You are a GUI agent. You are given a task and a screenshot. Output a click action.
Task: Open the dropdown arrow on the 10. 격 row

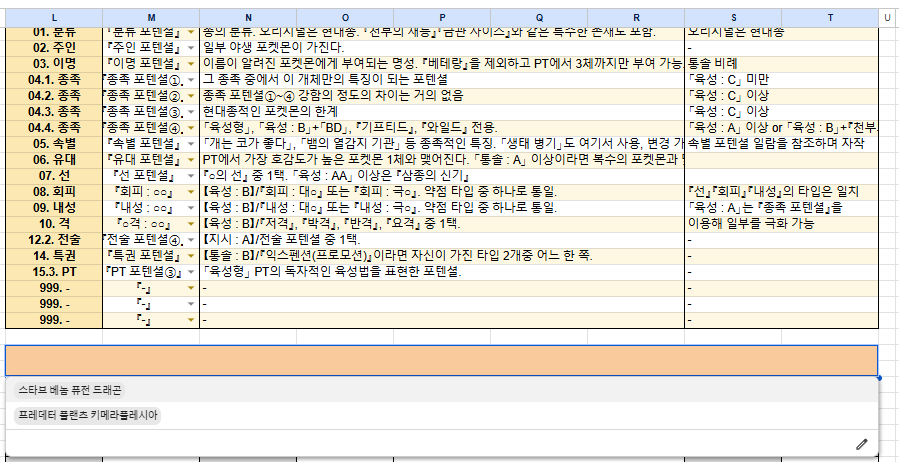coord(191,224)
